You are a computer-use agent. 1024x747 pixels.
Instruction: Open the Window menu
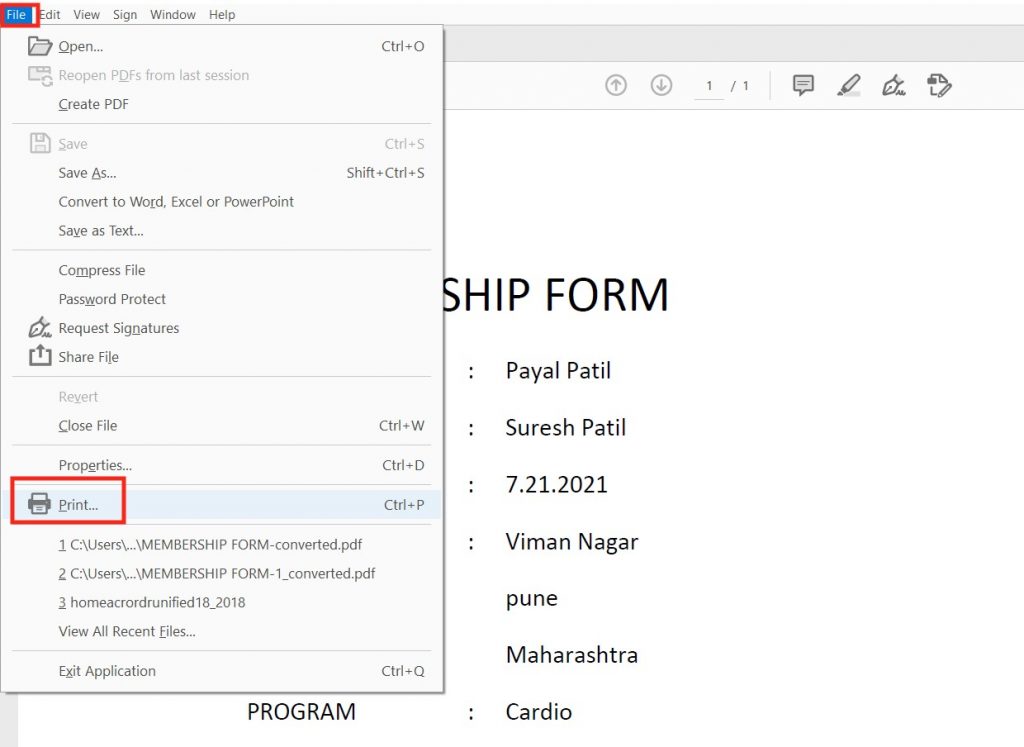pos(172,14)
